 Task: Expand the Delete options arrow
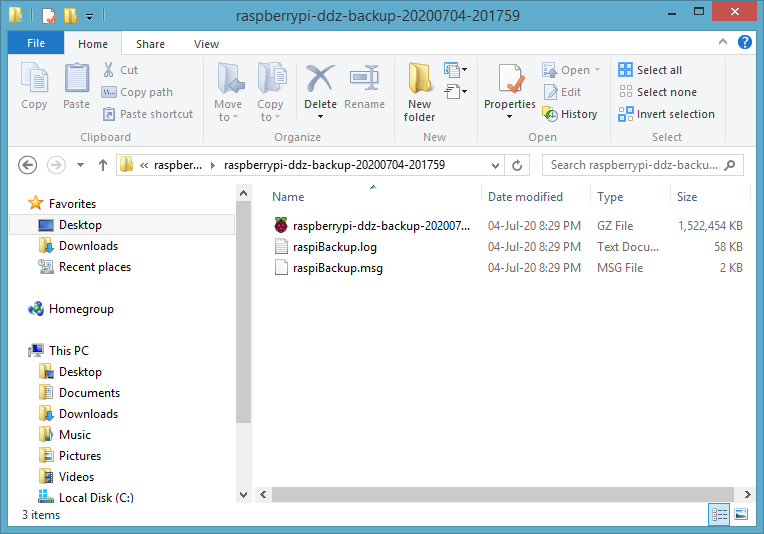[320, 117]
